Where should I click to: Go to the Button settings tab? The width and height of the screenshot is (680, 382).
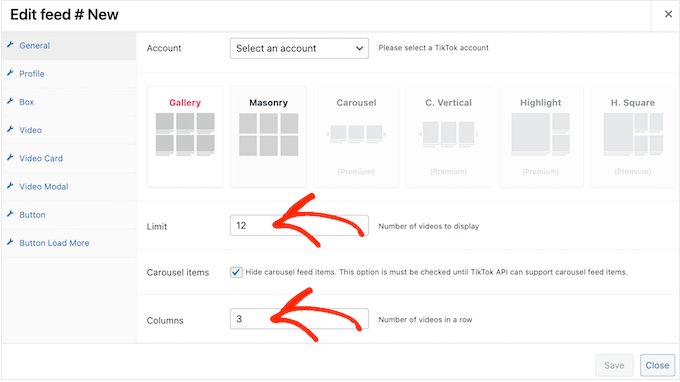click(32, 215)
